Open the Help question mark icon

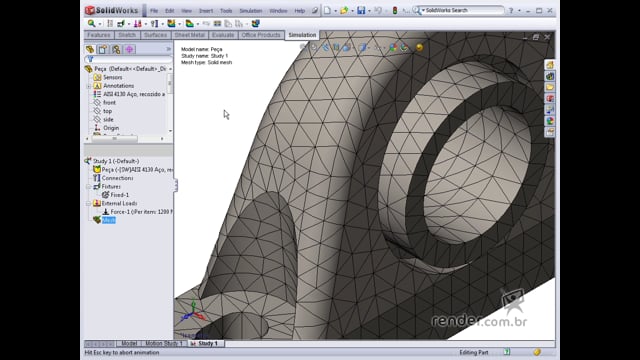(x=511, y=11)
